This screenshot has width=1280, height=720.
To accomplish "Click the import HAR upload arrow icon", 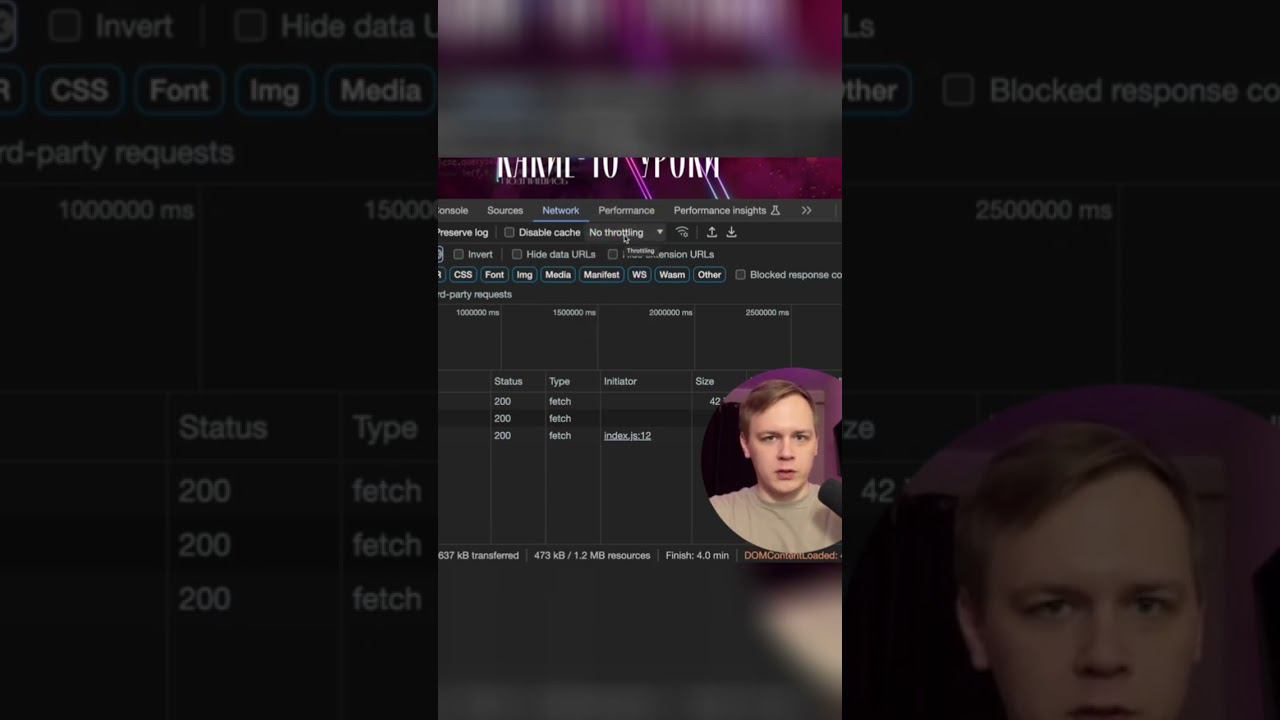I will (x=712, y=232).
